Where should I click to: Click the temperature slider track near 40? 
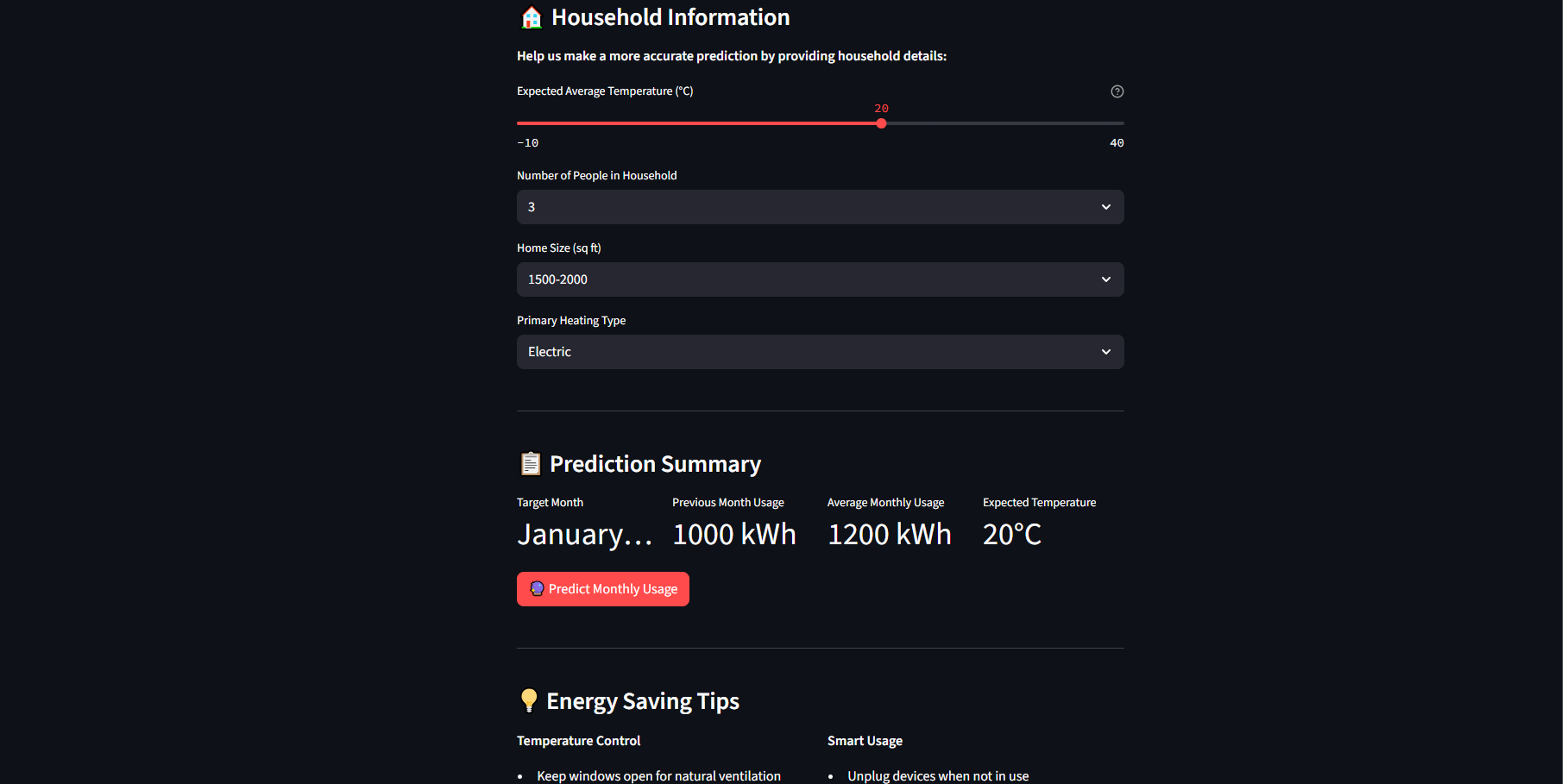(1113, 123)
